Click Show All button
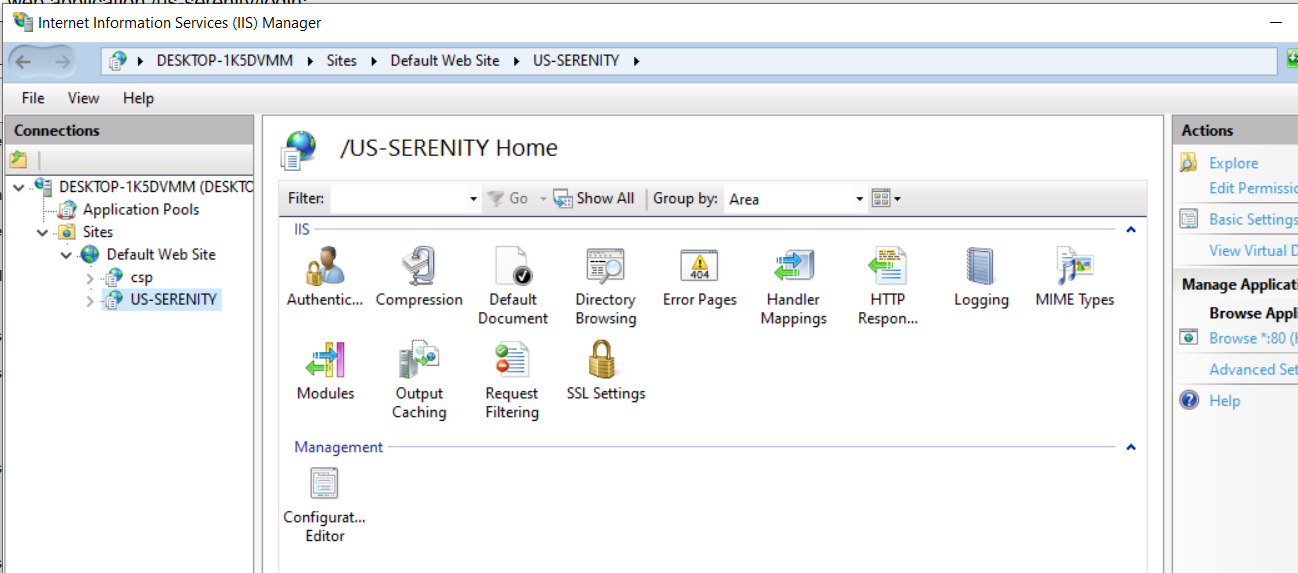The width and height of the screenshot is (1298, 573). tap(594, 198)
